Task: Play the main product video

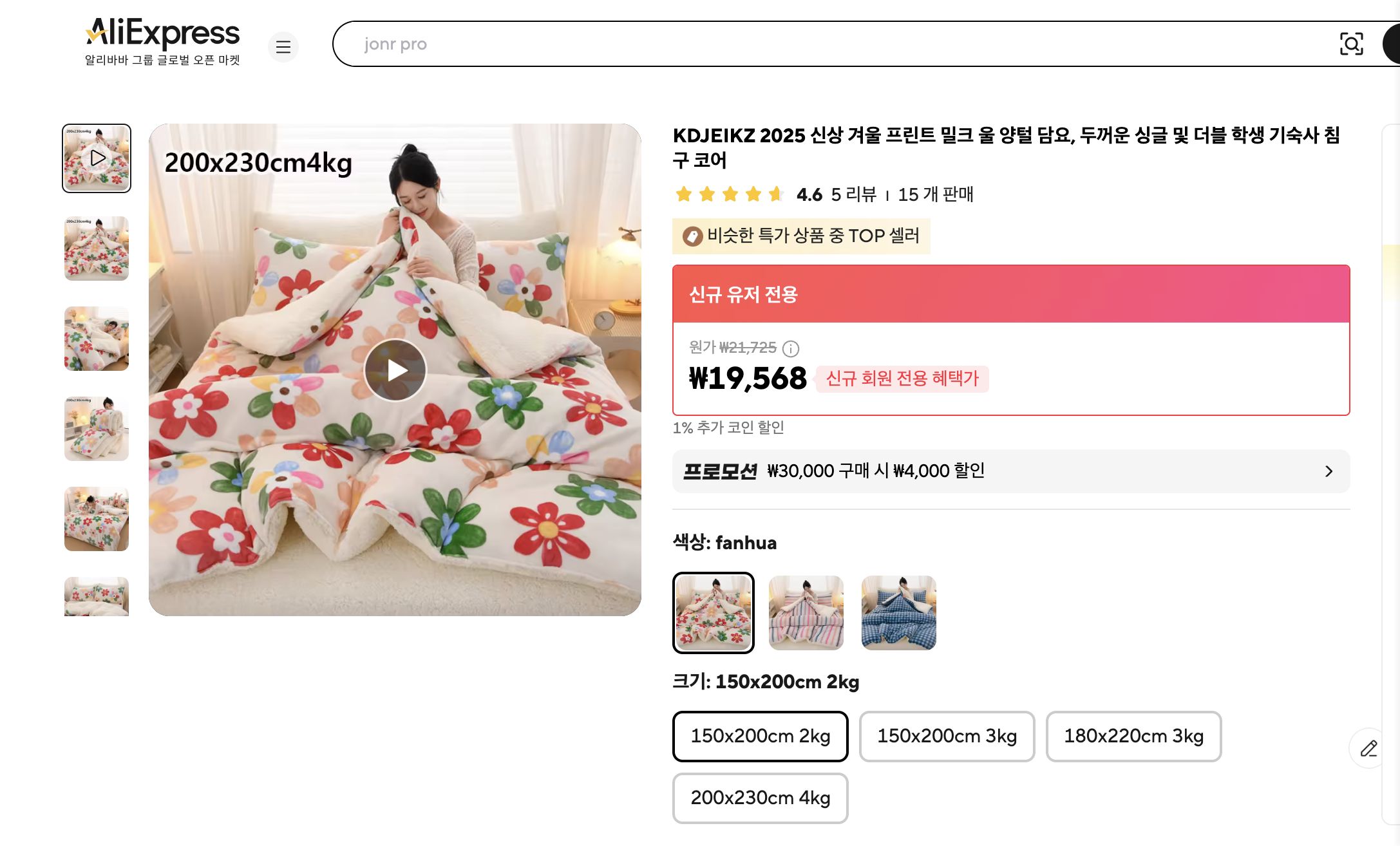Action: click(395, 368)
